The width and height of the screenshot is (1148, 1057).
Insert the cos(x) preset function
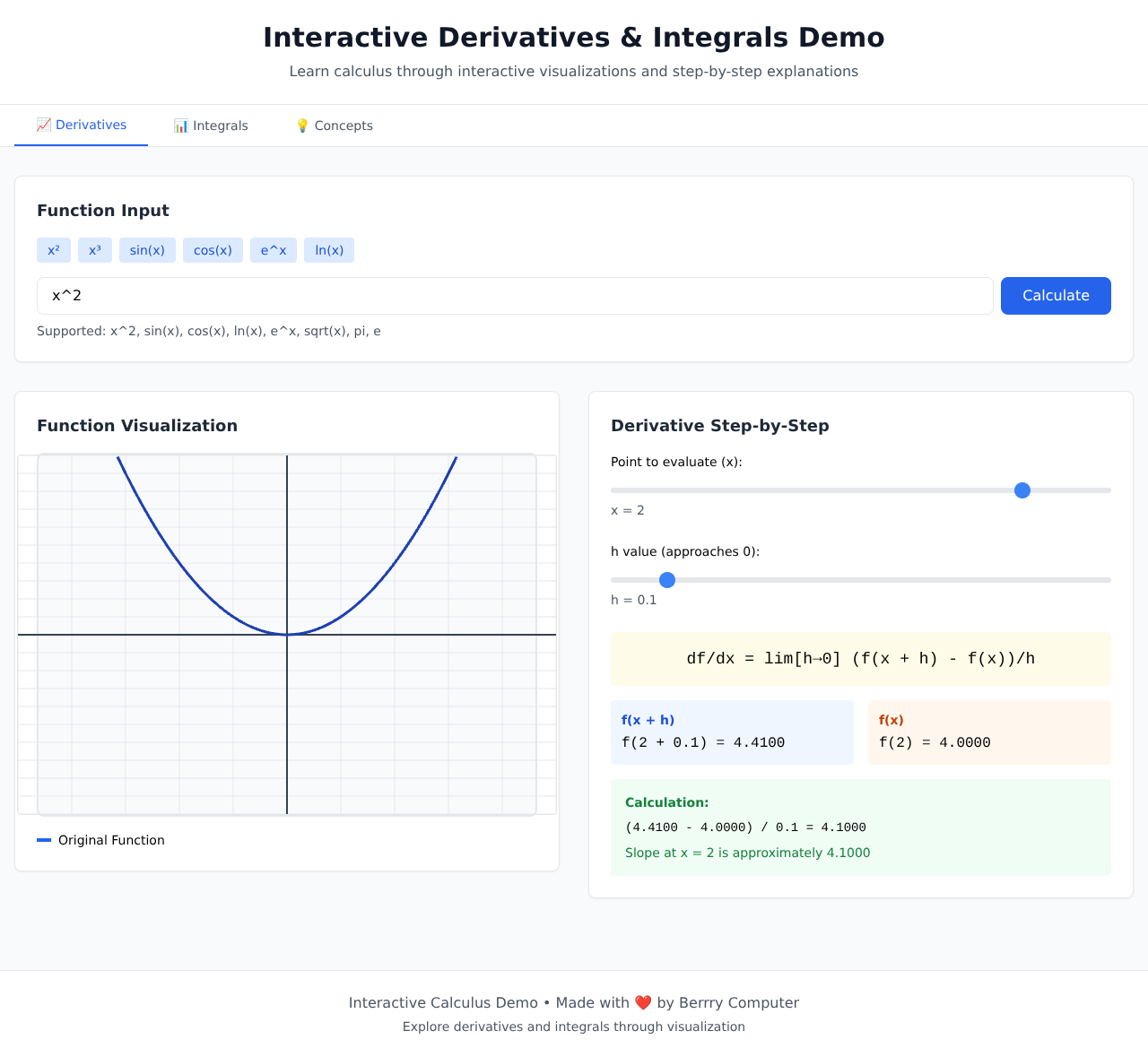[213, 250]
